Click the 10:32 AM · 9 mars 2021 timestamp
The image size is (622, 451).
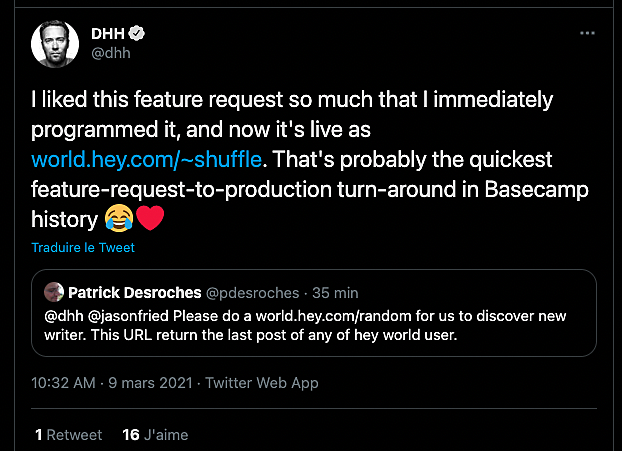tap(111, 383)
